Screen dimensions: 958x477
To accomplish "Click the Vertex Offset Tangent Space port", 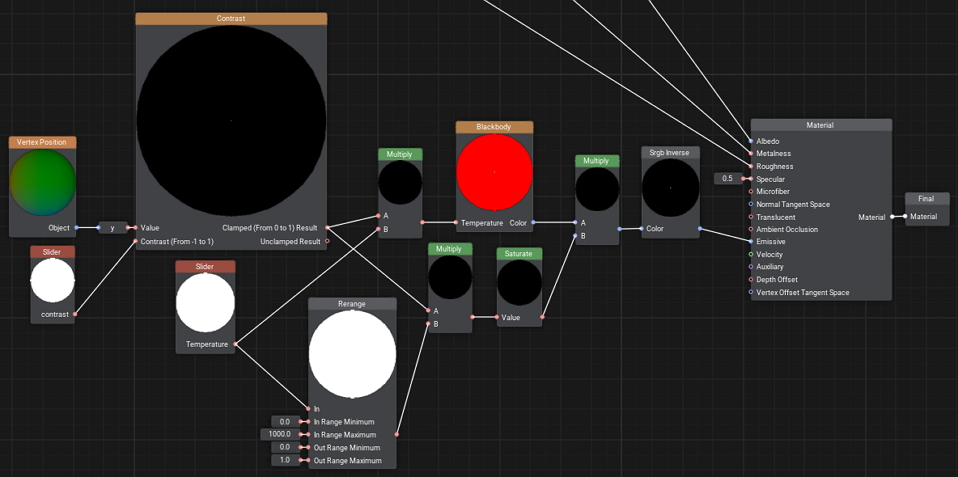I will (x=751, y=293).
